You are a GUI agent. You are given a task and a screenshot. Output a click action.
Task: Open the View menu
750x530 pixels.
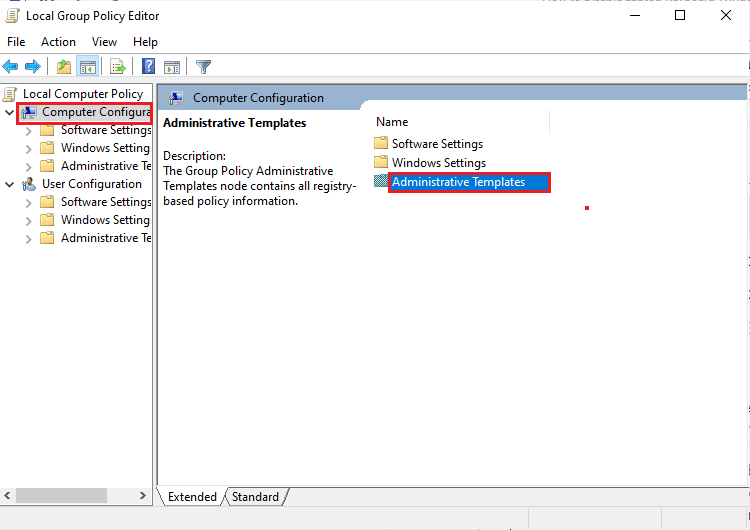[x=104, y=42]
